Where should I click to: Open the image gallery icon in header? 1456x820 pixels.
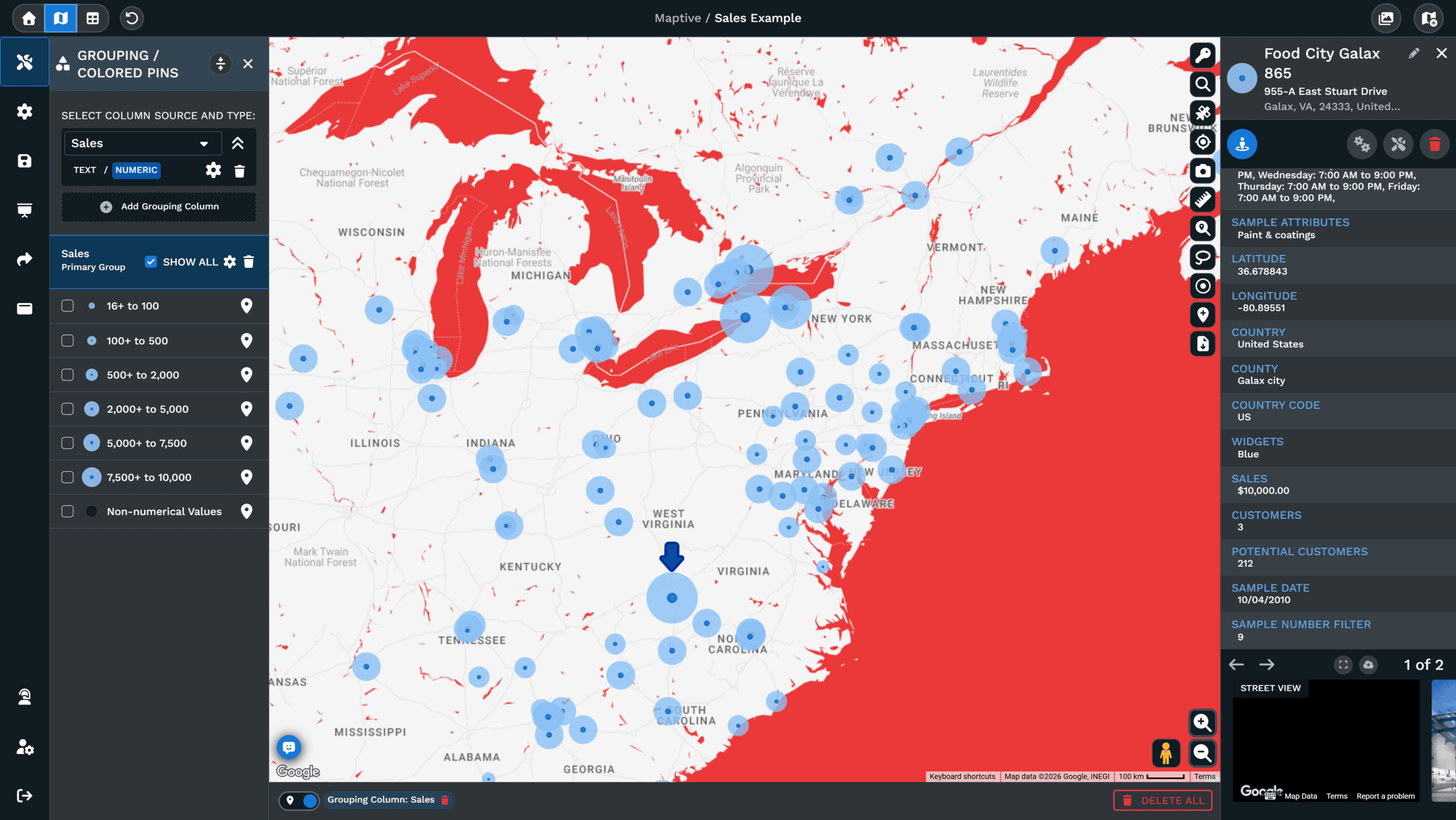[1386, 18]
